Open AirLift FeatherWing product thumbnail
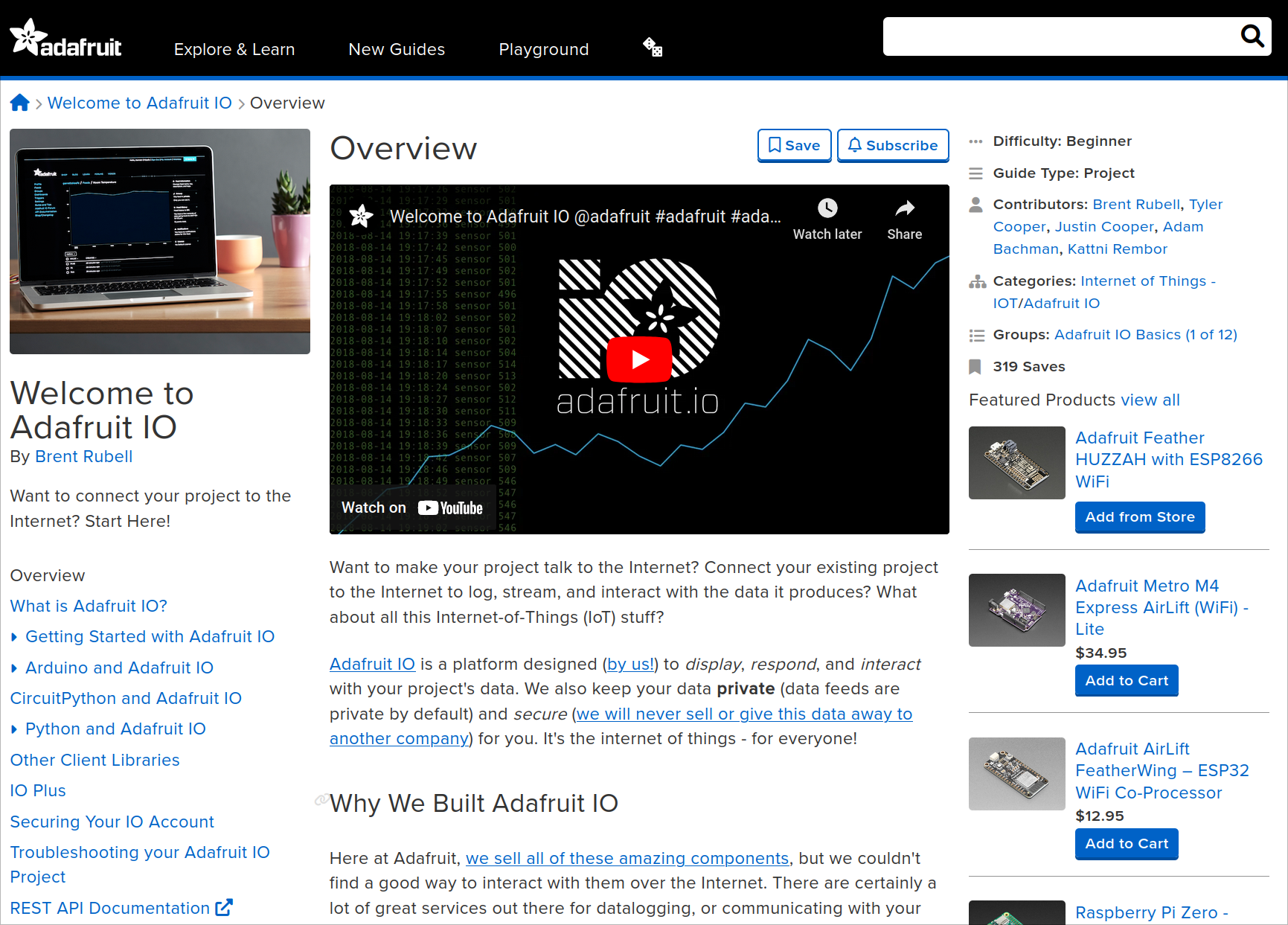The width and height of the screenshot is (1288, 925). point(1017,774)
